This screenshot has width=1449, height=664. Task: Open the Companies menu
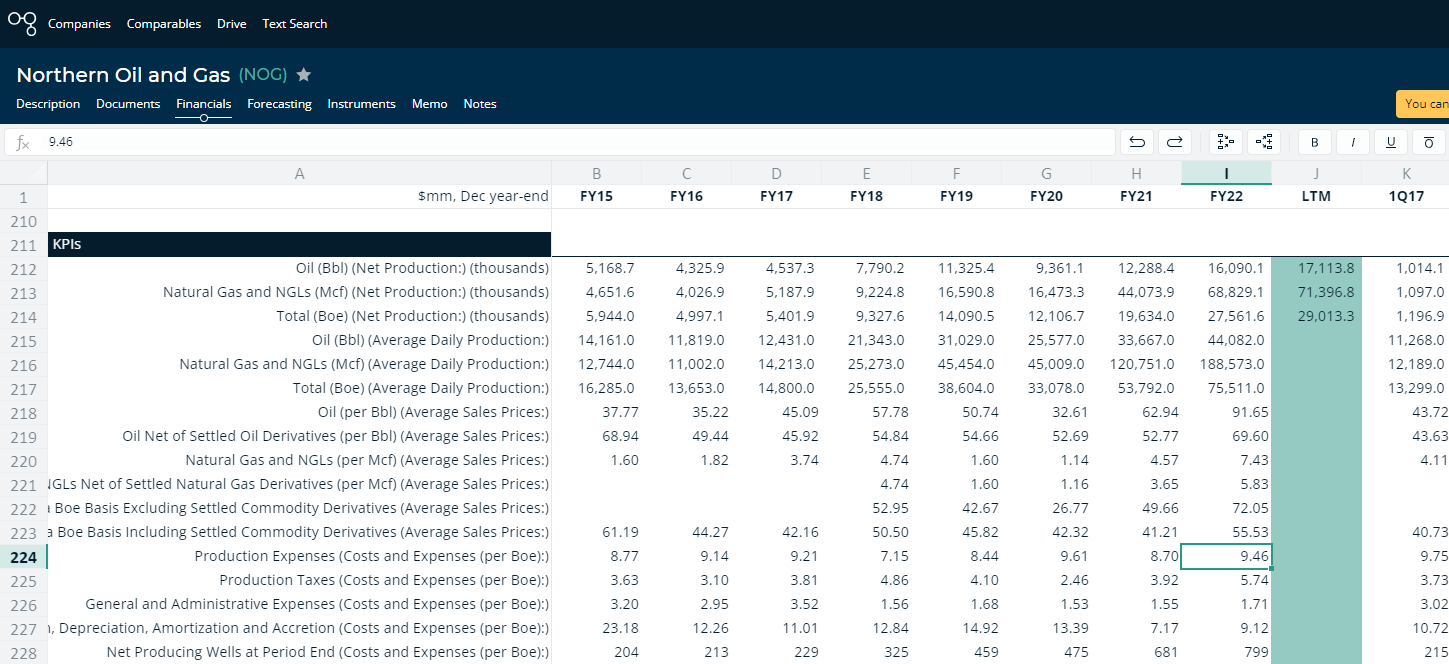(79, 24)
